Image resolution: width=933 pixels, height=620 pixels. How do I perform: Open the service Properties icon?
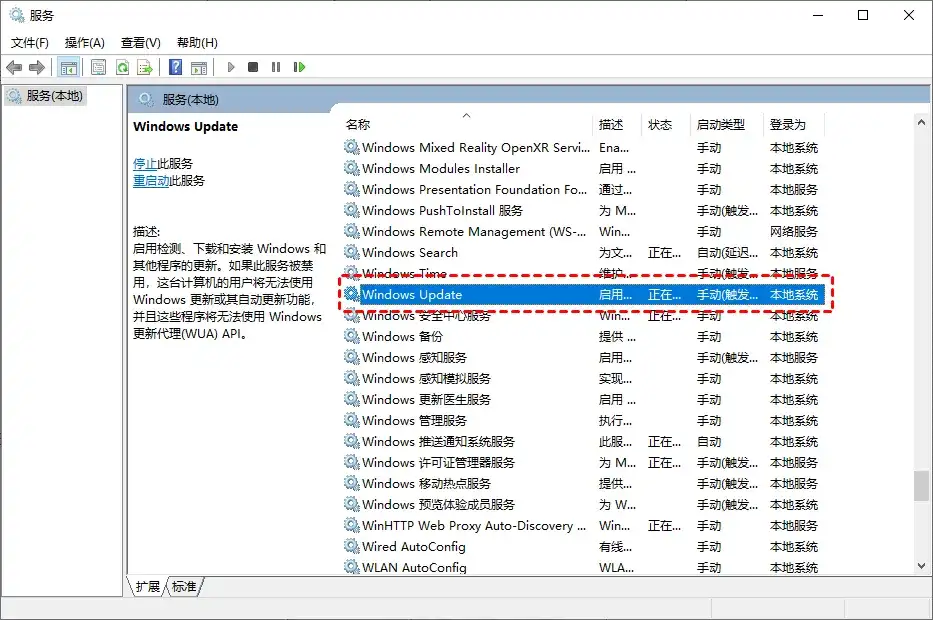[x=98, y=67]
